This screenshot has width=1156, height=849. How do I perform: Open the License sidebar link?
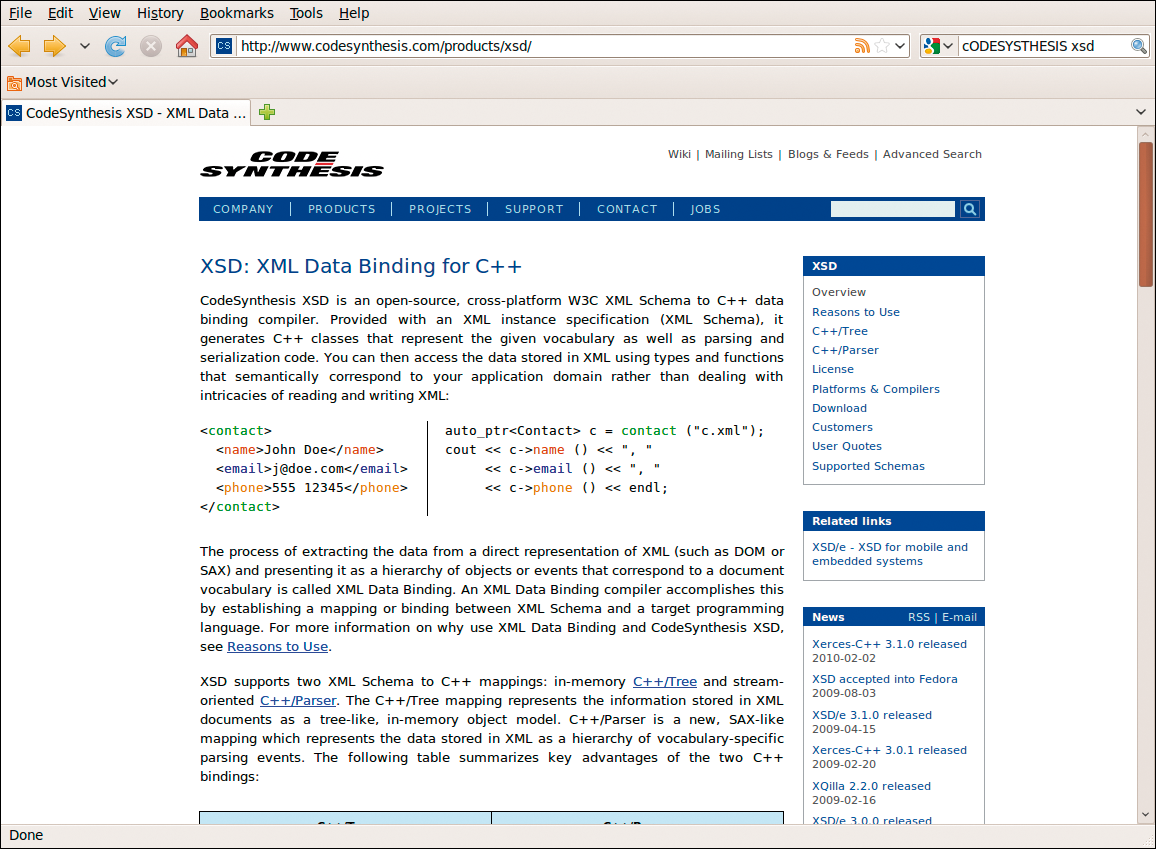click(x=833, y=369)
